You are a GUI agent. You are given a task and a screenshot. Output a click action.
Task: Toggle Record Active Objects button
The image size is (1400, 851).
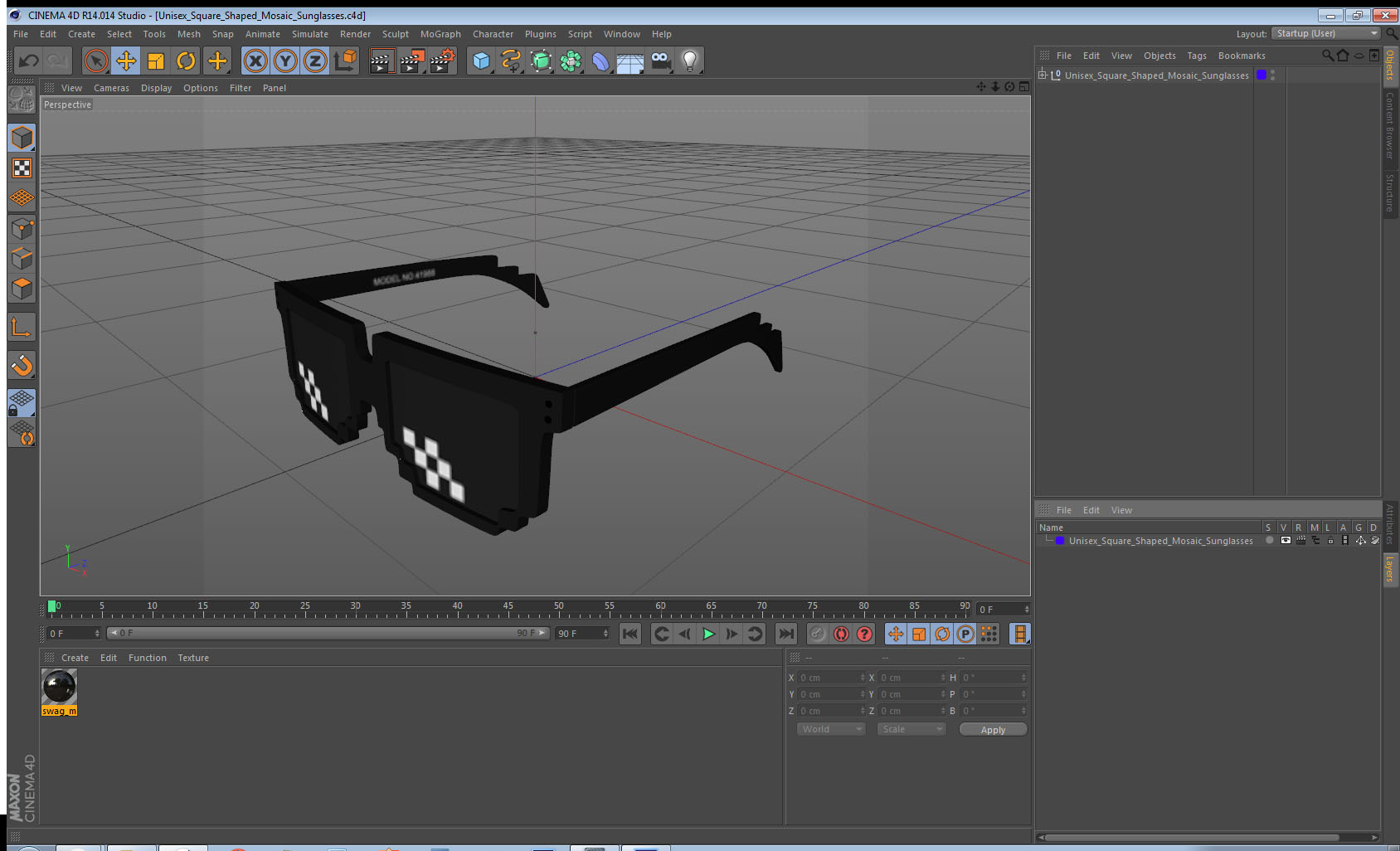click(817, 634)
